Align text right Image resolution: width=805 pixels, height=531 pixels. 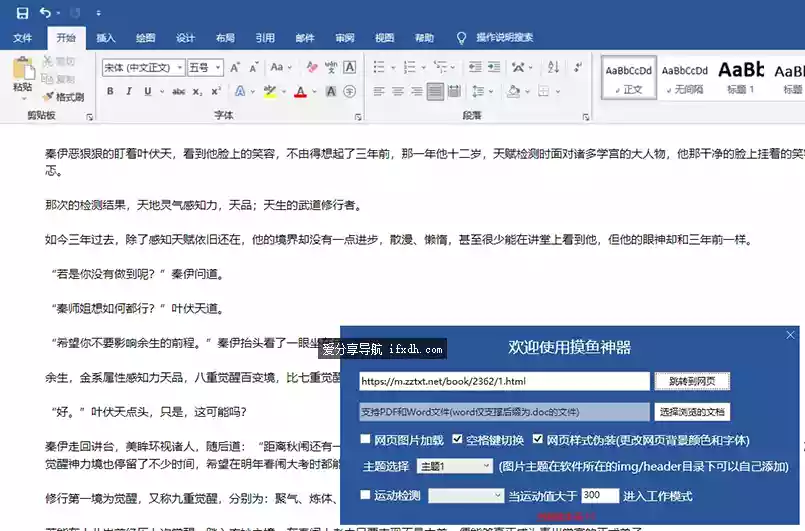416,91
